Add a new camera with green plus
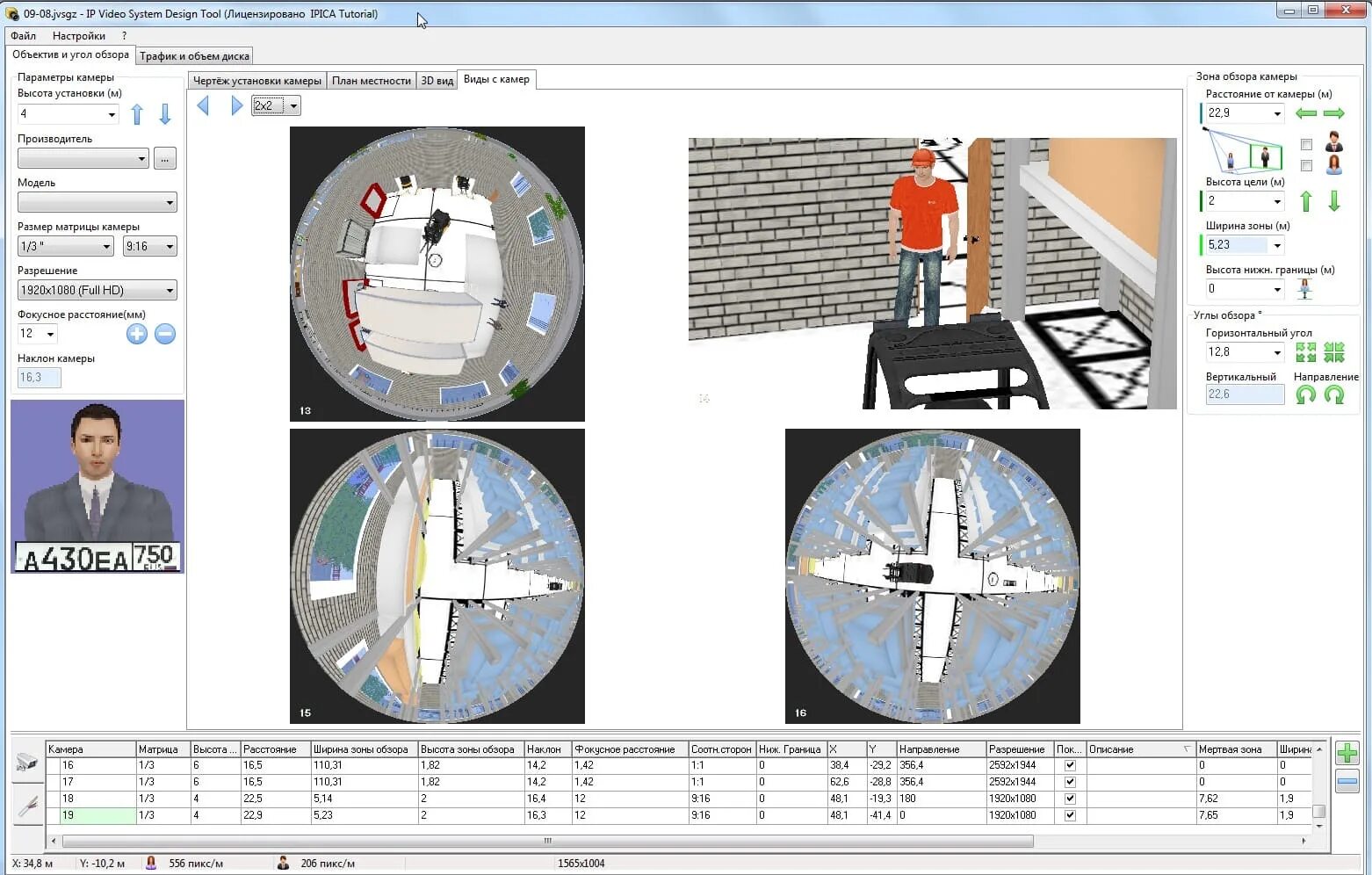 pyautogui.click(x=1347, y=753)
